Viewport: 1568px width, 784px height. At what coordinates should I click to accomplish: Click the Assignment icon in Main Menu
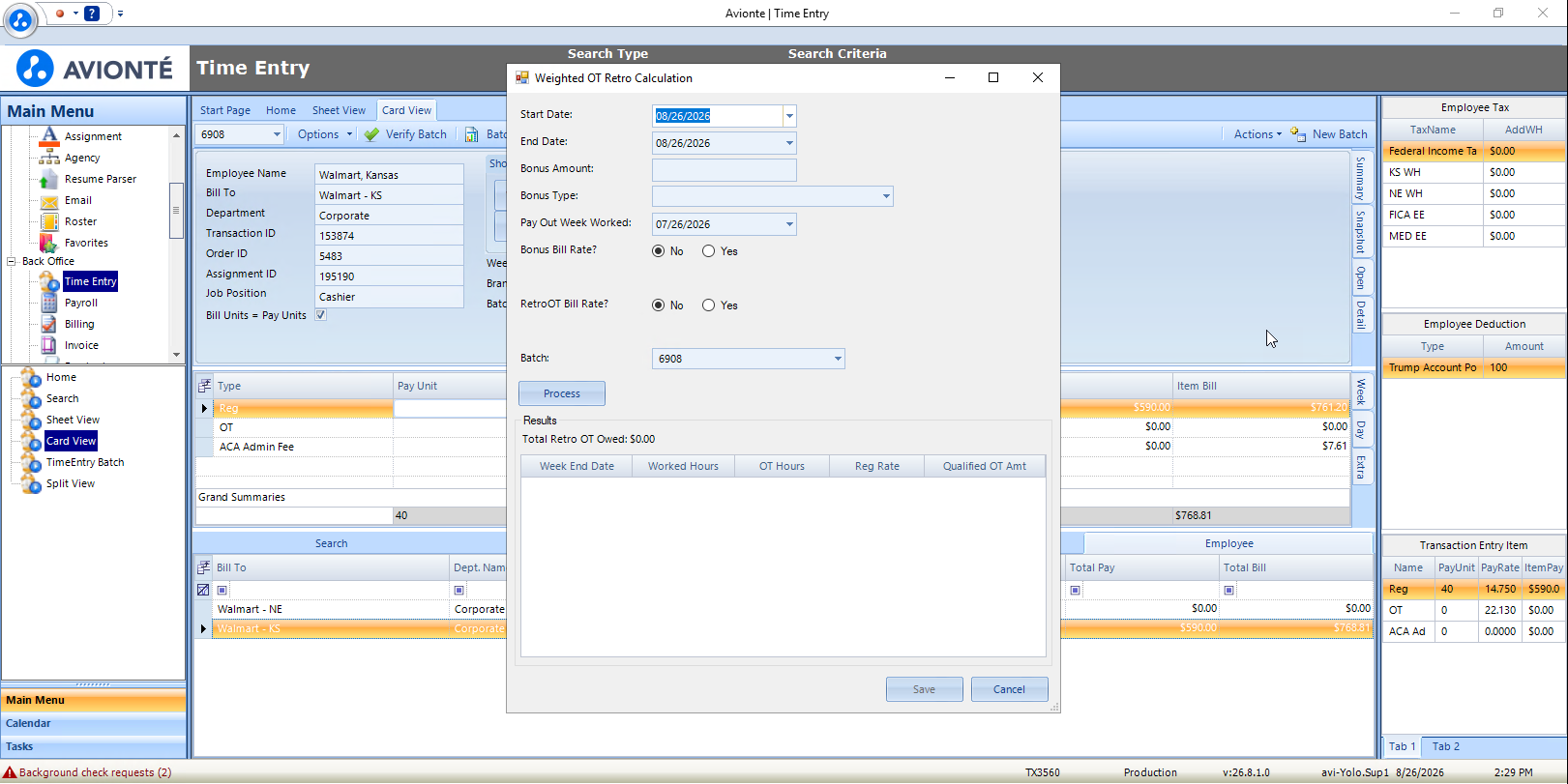click(x=49, y=136)
